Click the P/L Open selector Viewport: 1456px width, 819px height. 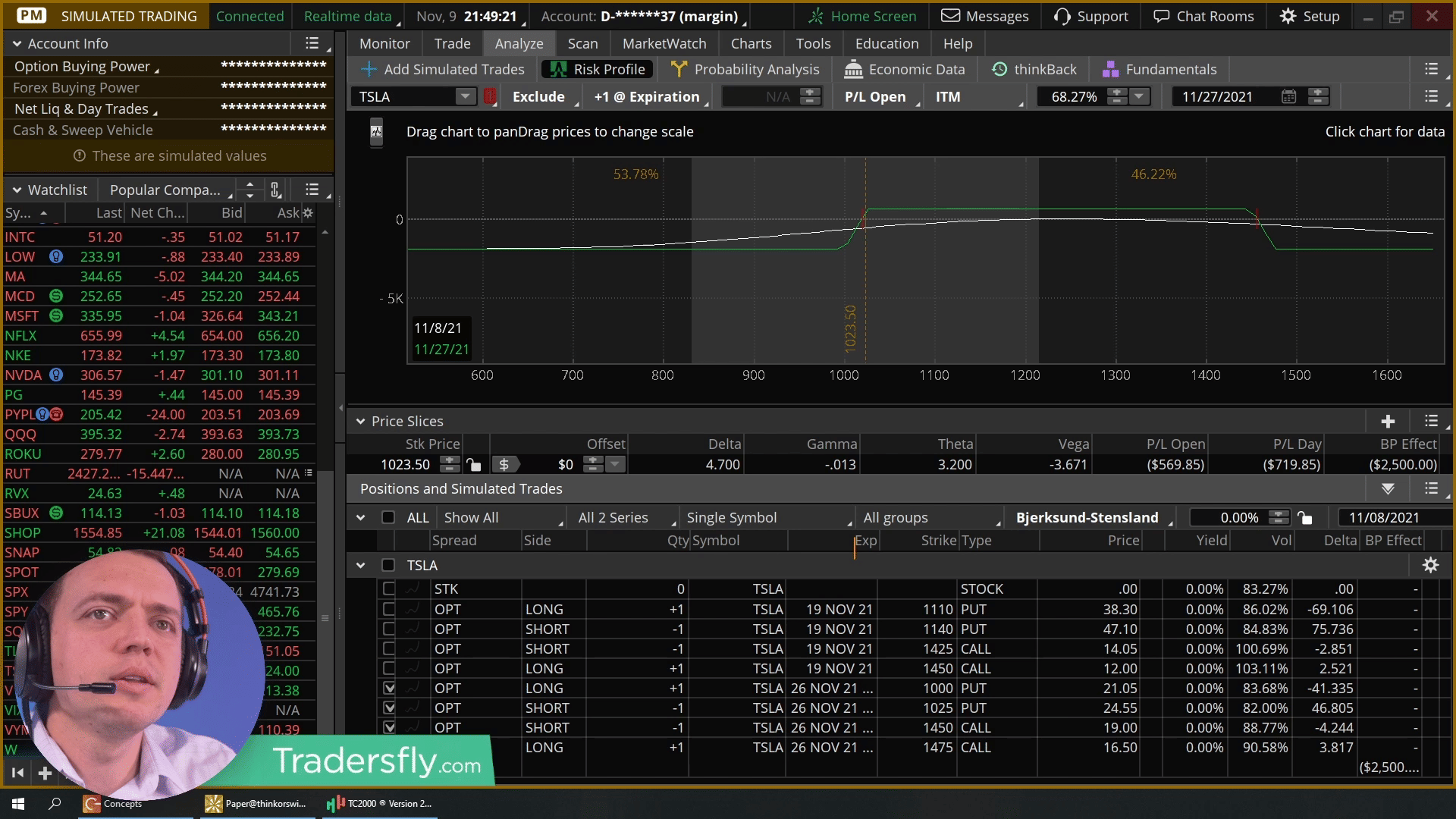point(880,96)
